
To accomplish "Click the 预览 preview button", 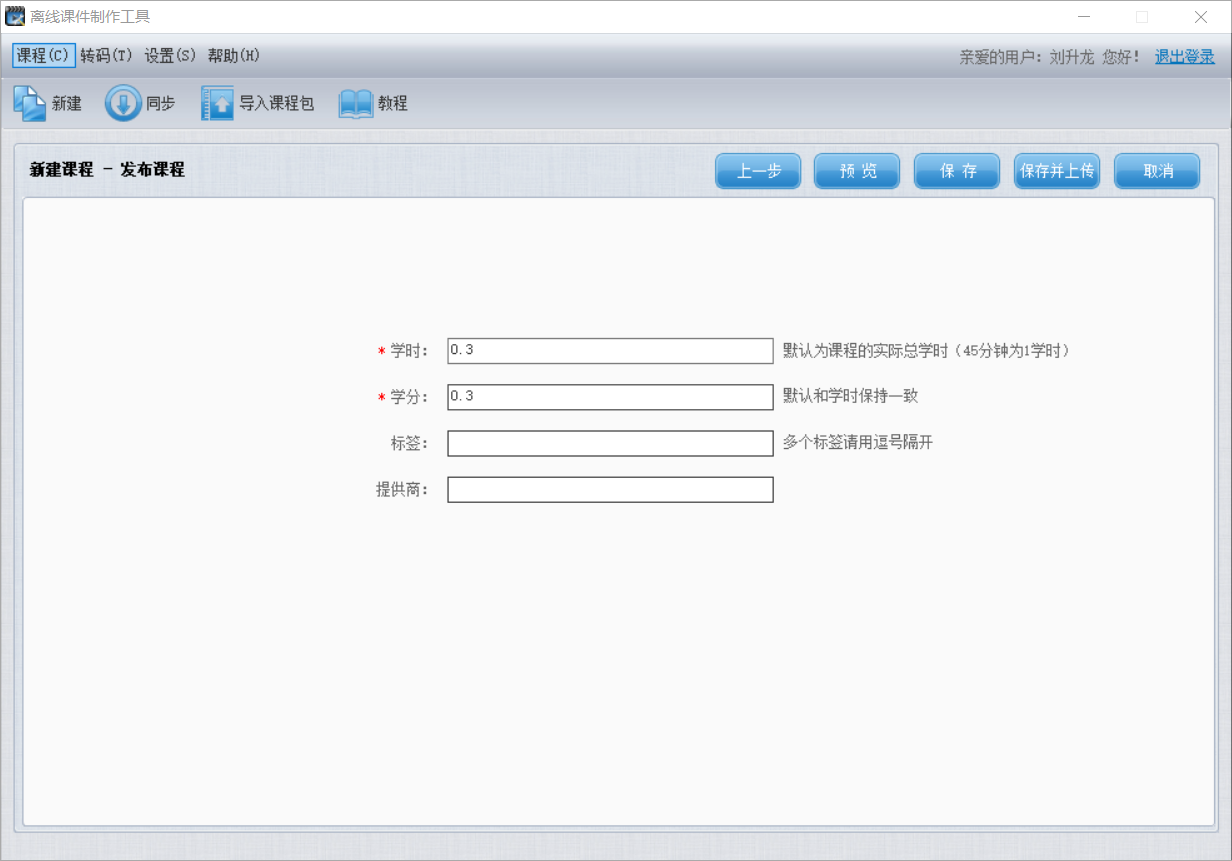I will point(857,171).
